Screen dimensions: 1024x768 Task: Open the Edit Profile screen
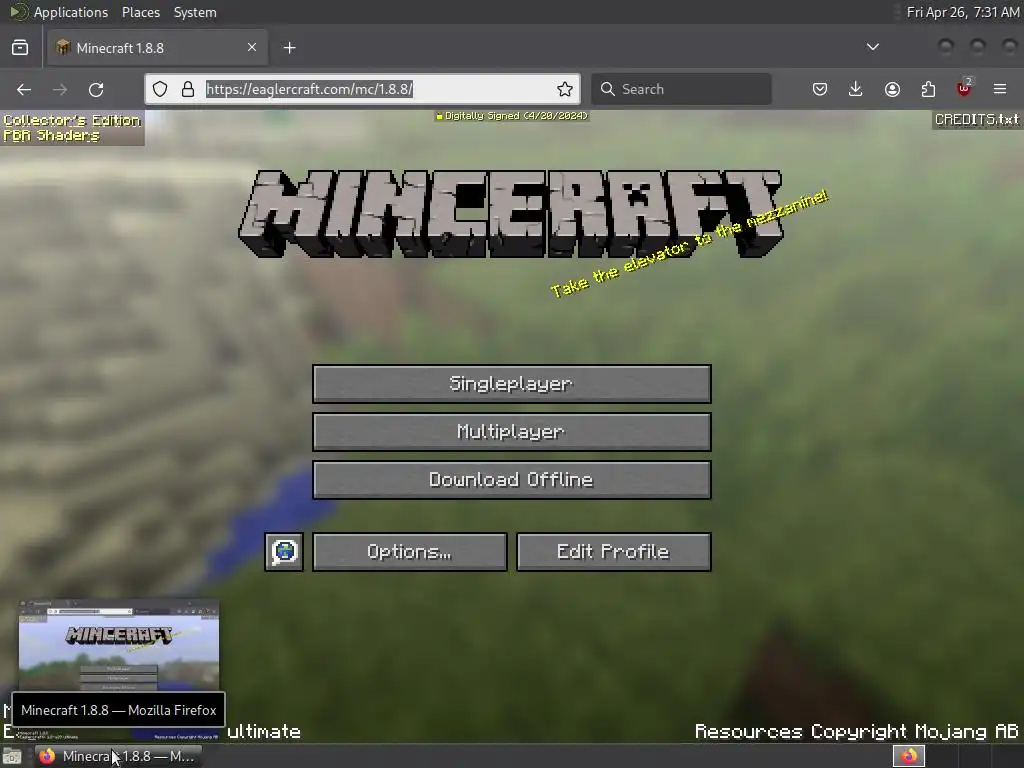tap(613, 552)
